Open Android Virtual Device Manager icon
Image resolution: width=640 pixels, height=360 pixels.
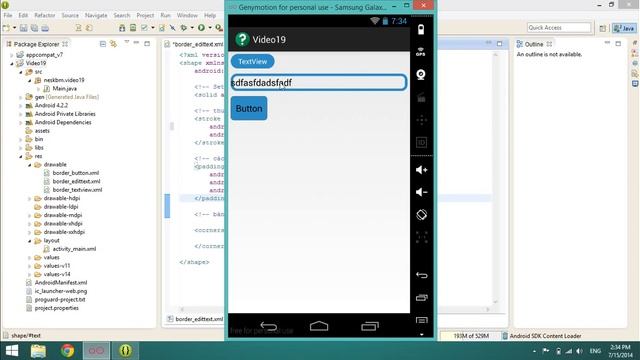tap(133, 28)
